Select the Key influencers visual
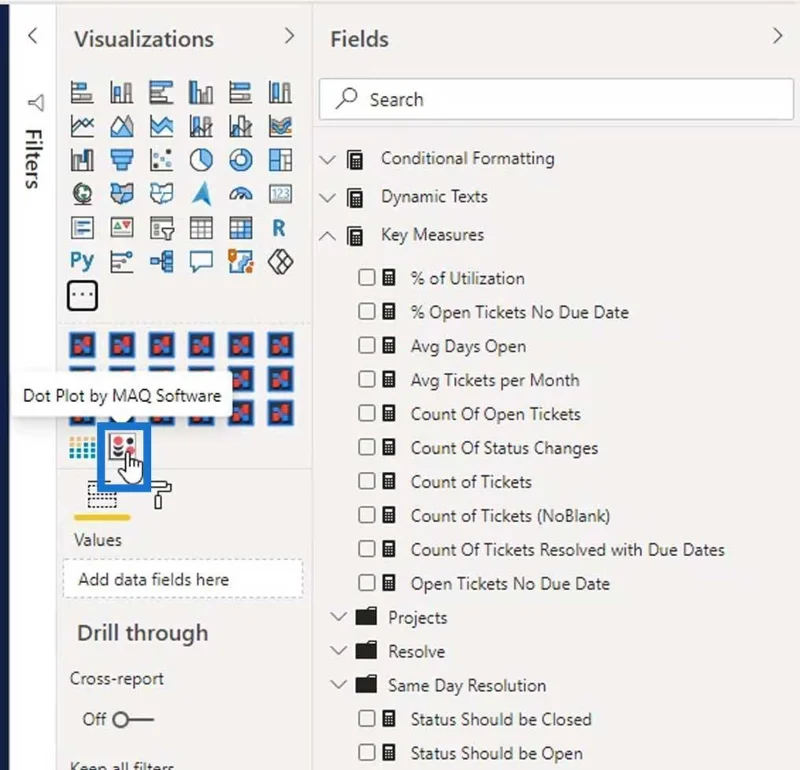 (x=121, y=261)
